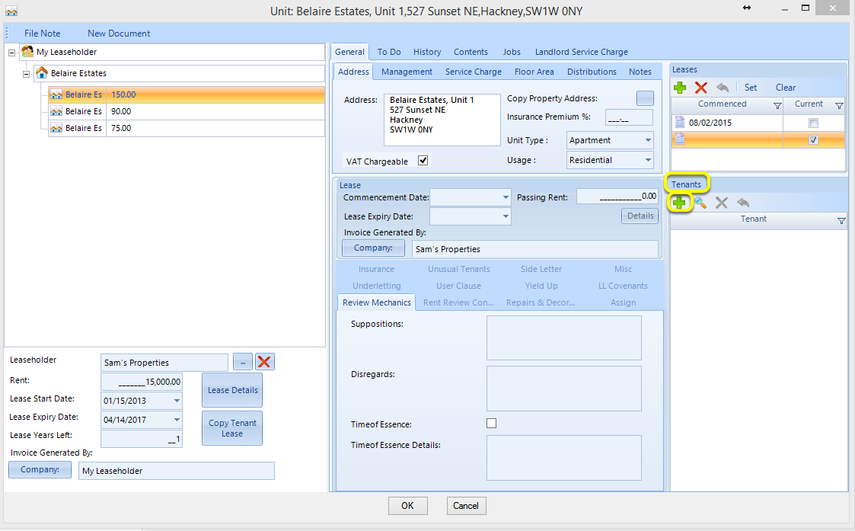Screen dimensions: 855x531
Task: Open the Distributions sub-tab
Action: [x=592, y=71]
